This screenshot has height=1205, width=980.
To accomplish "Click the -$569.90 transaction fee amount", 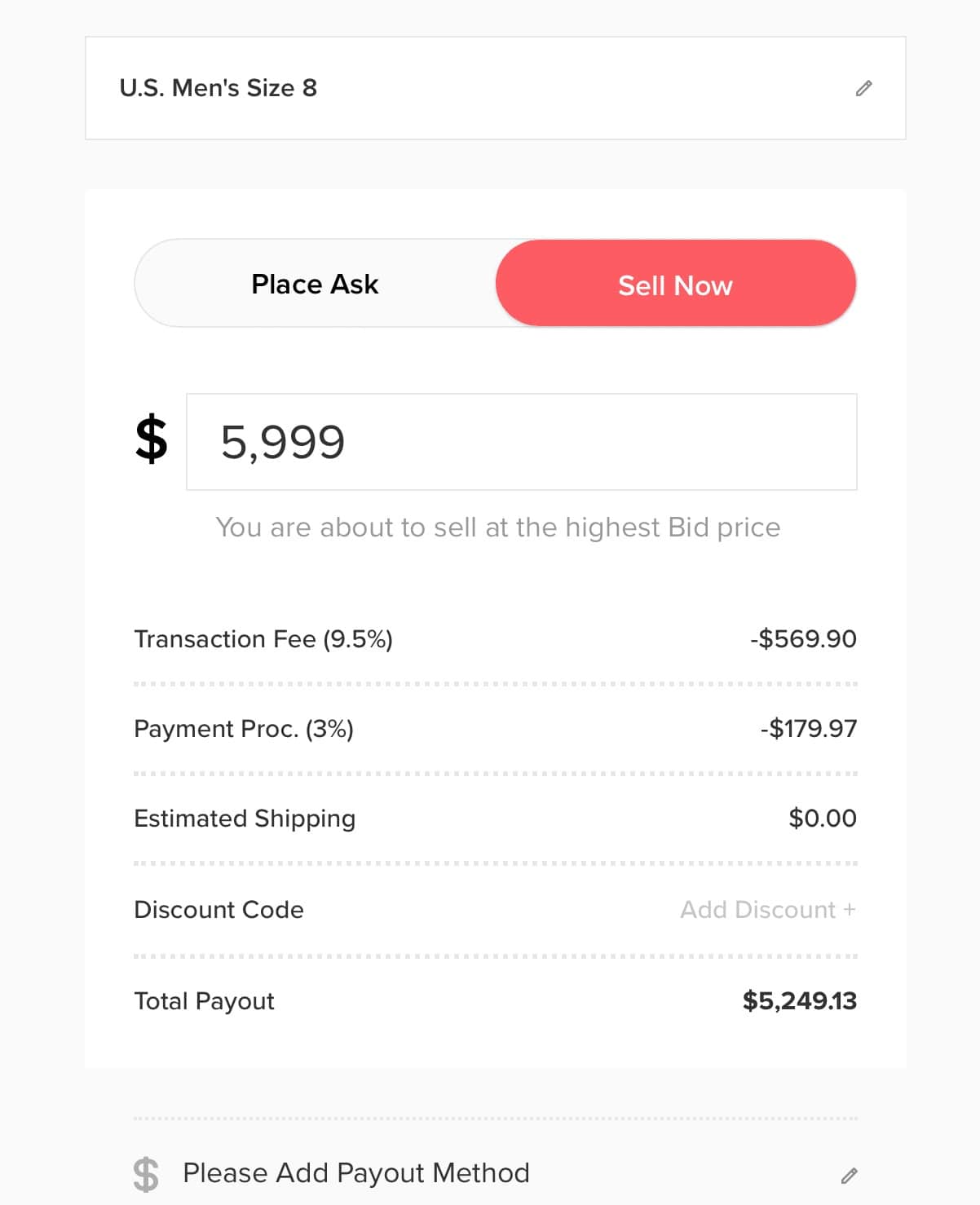I will pyautogui.click(x=803, y=638).
